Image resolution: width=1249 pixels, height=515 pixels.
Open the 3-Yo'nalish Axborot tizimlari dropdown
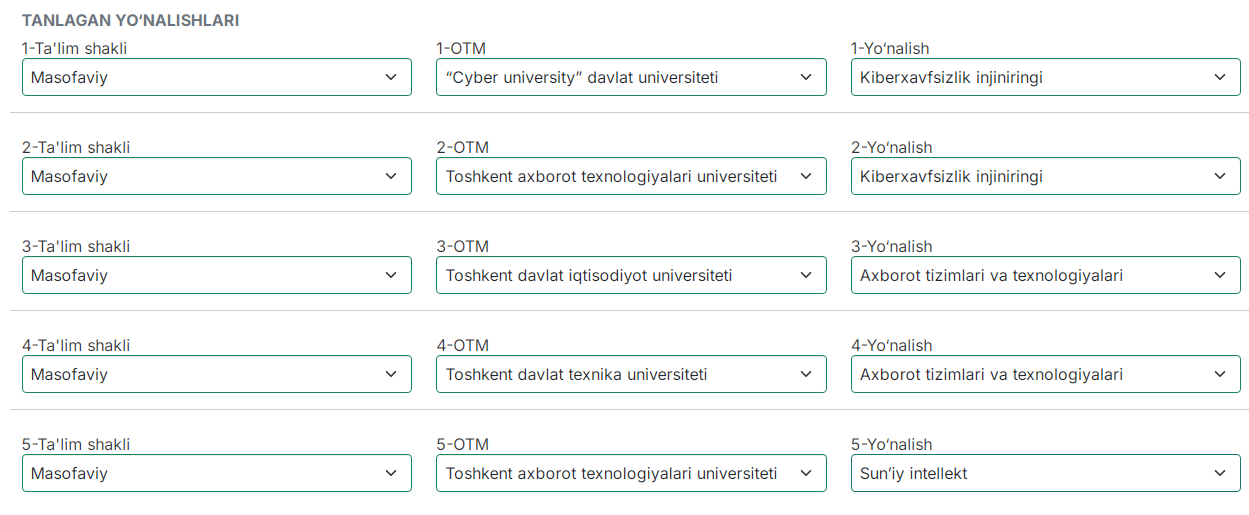click(x=1046, y=275)
